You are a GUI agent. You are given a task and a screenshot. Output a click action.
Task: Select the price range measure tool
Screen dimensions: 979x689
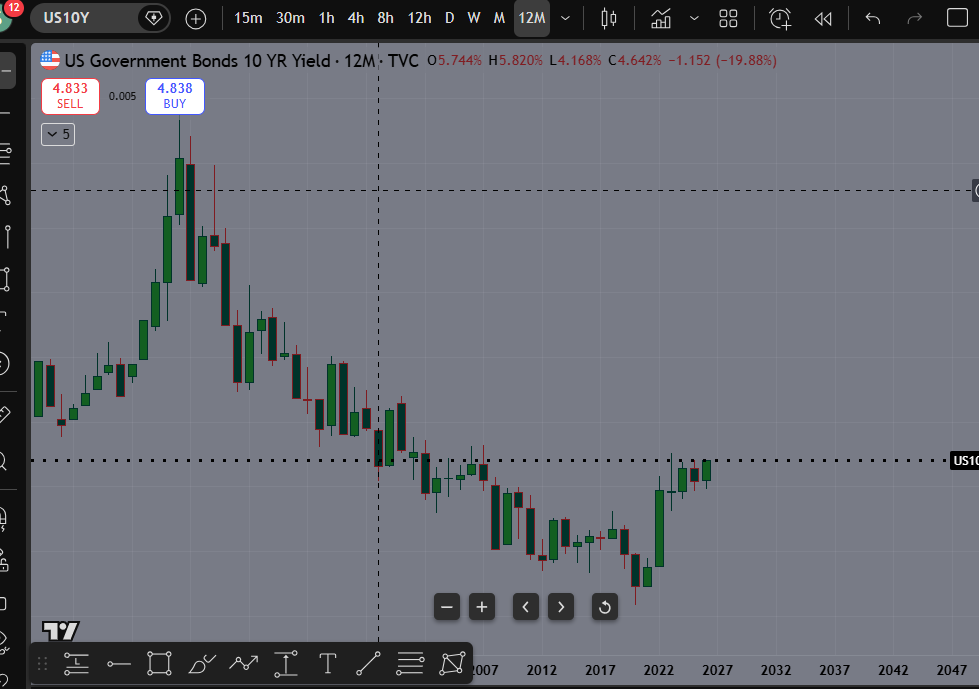coord(286,663)
